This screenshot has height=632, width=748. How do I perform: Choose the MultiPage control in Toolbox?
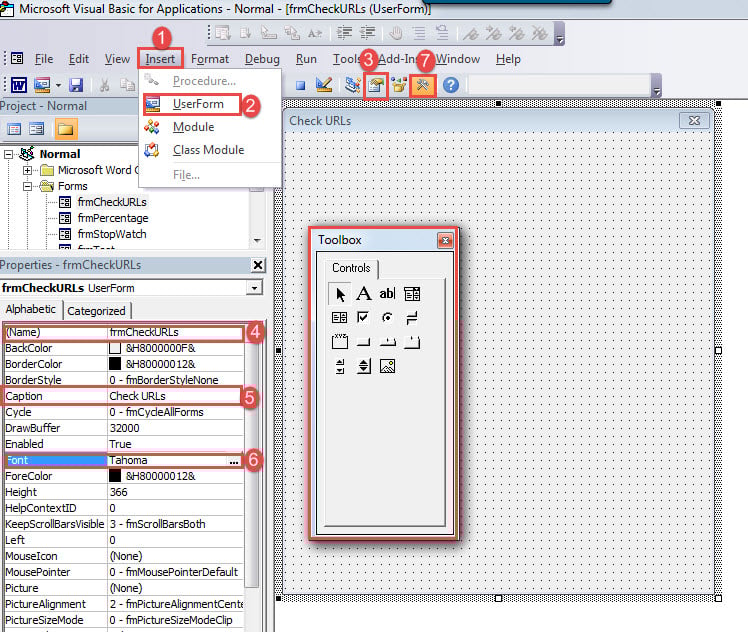412,342
